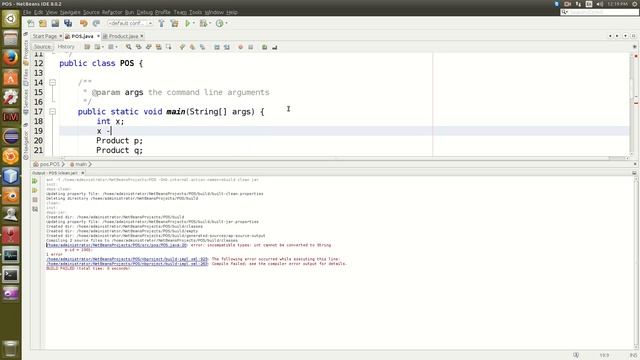Screen dimensions: 640x360
Task: Toggle Rectangular Selection mode
Action: click(x=168, y=47)
